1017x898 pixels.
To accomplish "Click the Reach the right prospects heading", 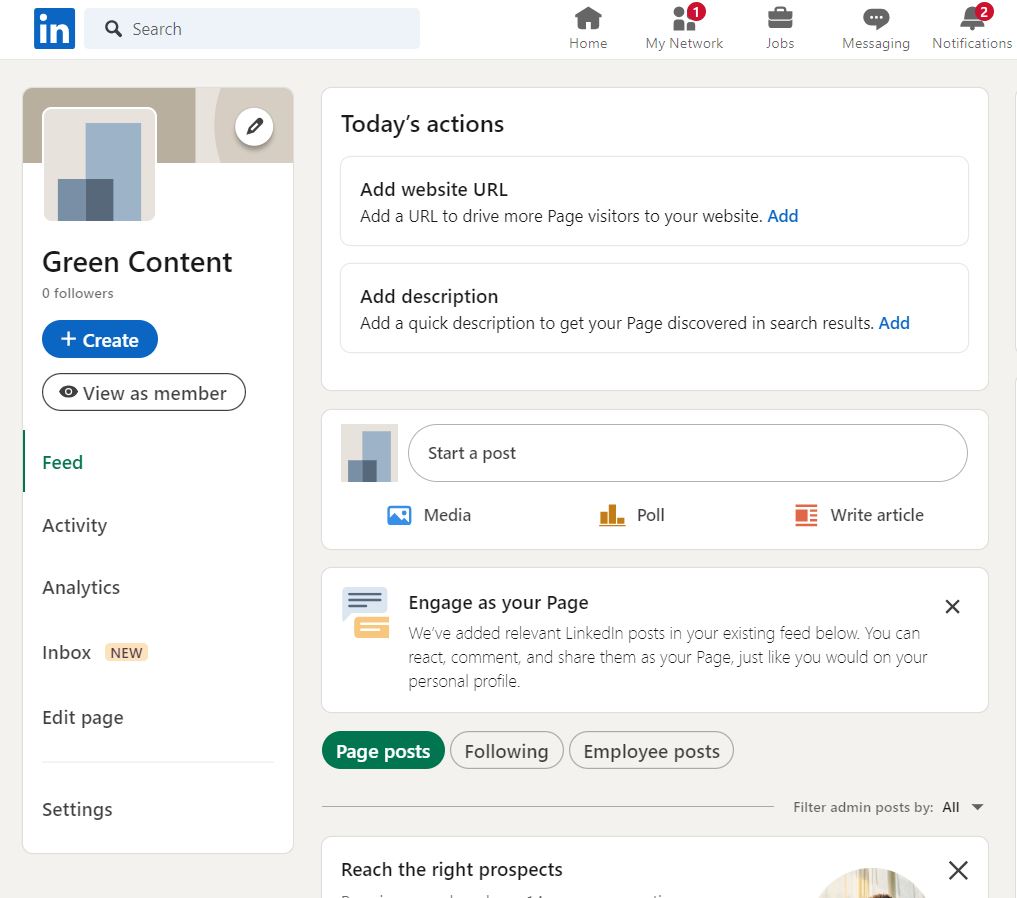I will [x=451, y=869].
